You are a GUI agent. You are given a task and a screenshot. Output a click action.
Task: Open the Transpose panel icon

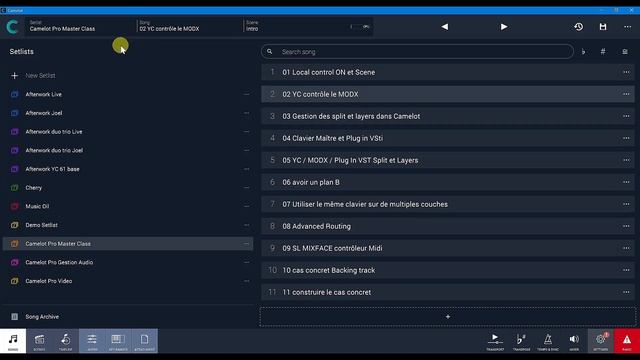point(521,341)
